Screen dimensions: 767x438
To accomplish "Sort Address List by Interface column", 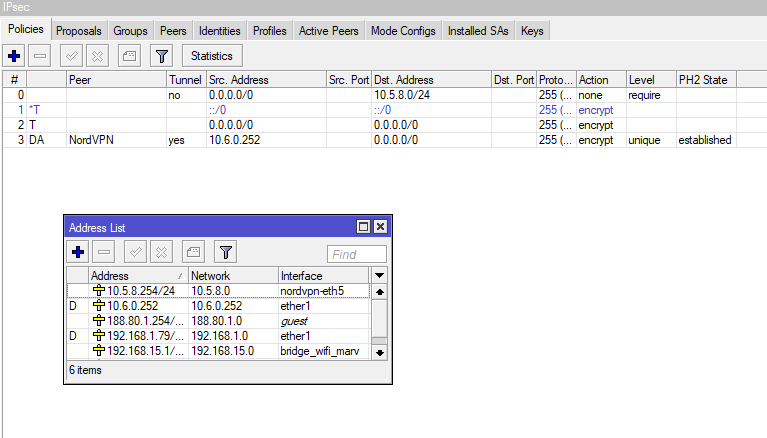I will click(323, 276).
